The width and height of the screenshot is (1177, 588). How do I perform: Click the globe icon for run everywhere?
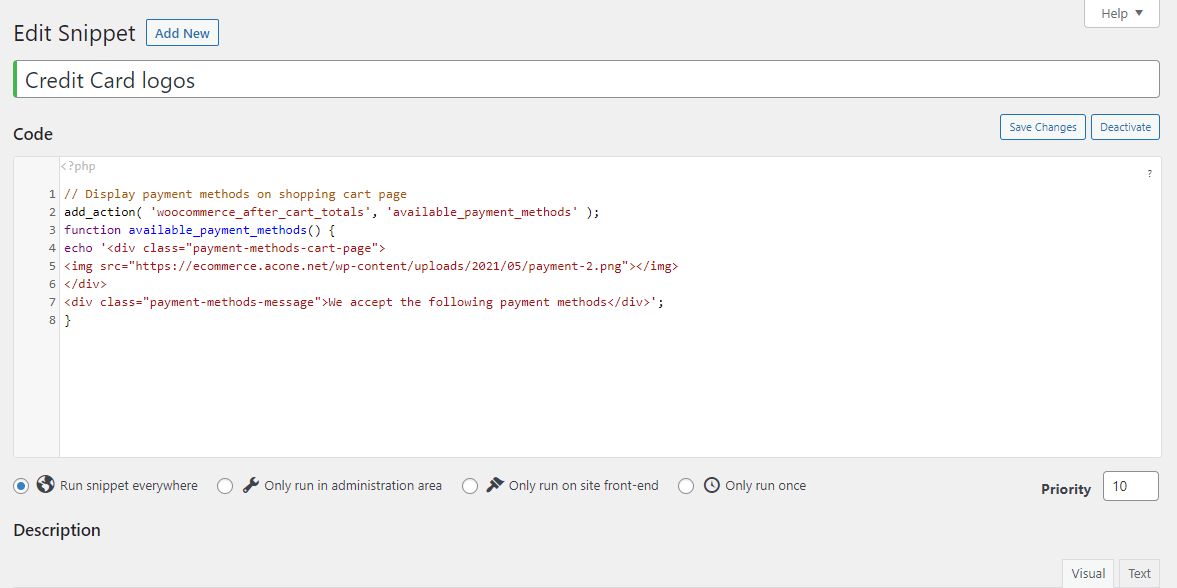coord(45,485)
